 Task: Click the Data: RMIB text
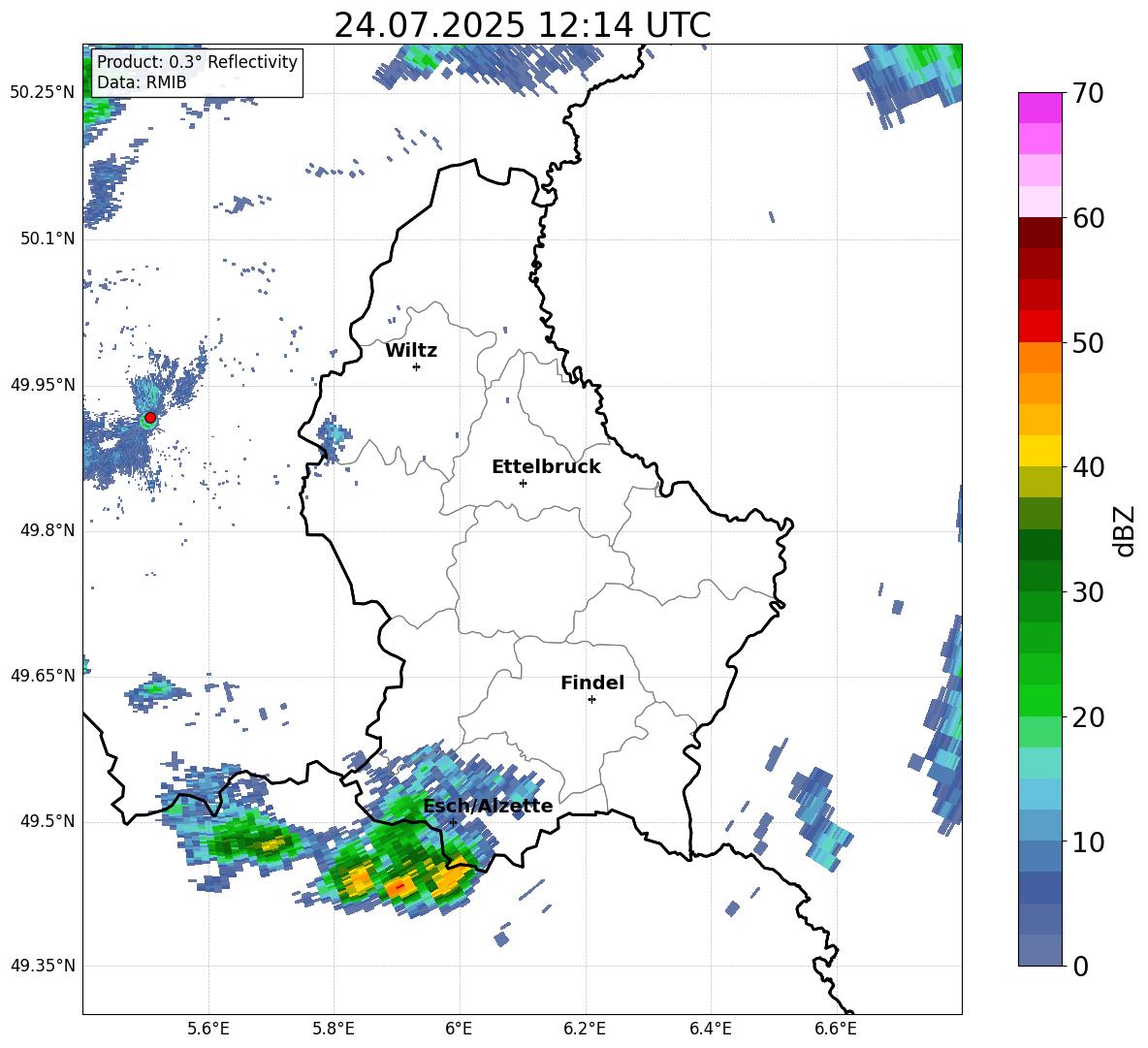pos(142,82)
